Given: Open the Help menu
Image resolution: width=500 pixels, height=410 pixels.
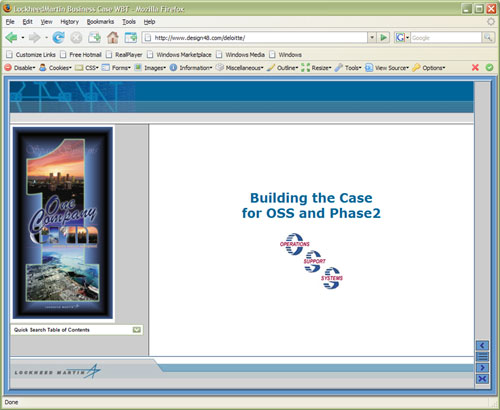Looking at the screenshot, I should tap(149, 22).
